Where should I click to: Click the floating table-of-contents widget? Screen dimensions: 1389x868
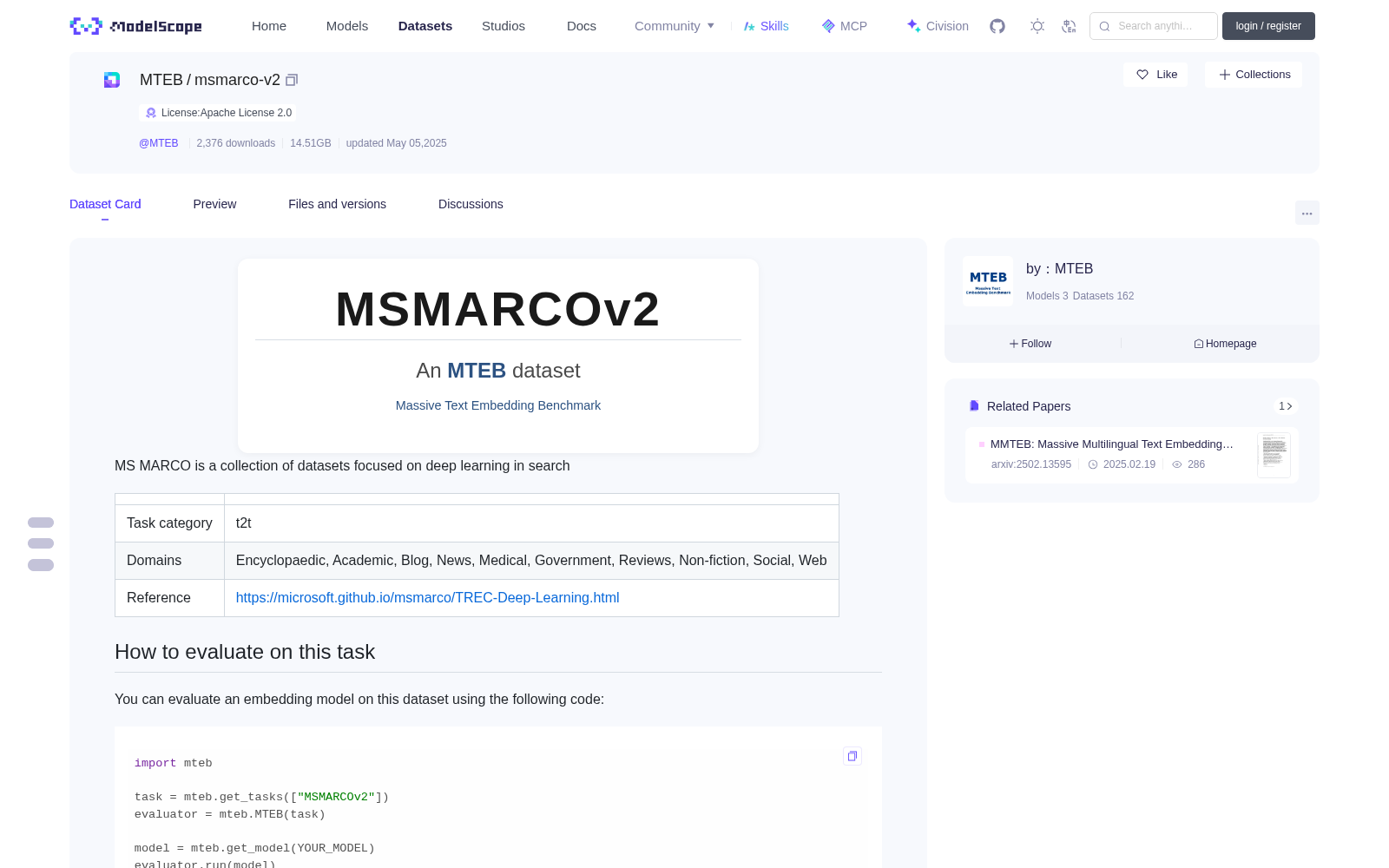click(x=41, y=543)
